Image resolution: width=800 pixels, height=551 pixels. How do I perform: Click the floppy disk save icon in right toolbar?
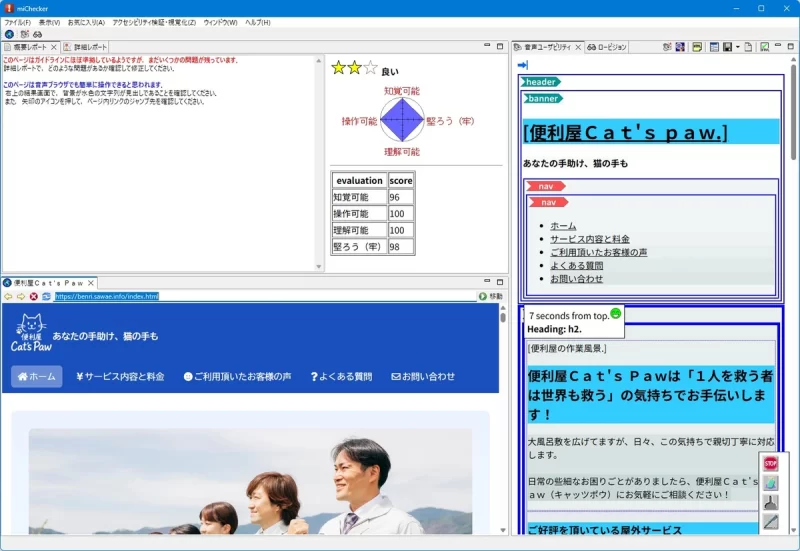[728, 47]
